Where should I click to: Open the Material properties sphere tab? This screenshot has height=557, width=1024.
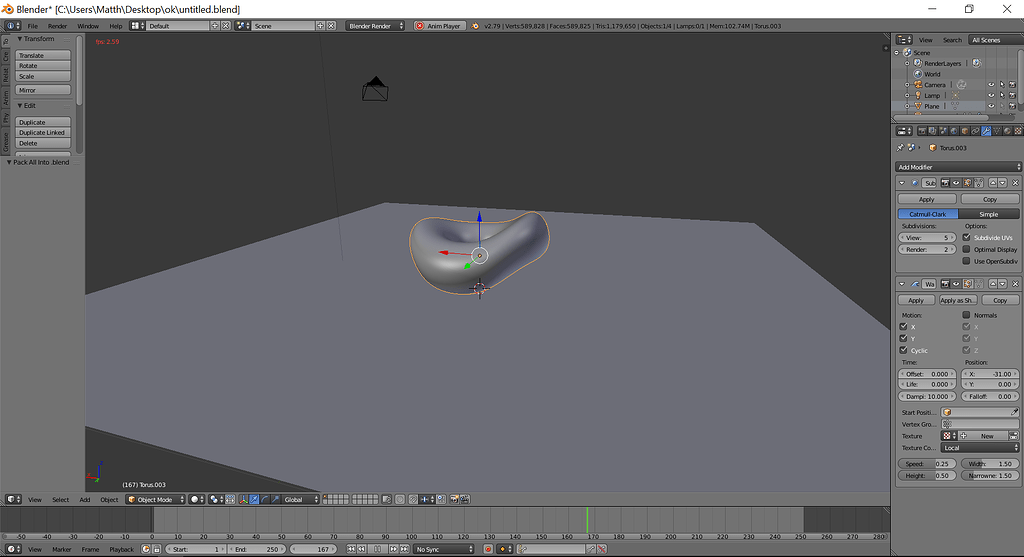click(1007, 131)
